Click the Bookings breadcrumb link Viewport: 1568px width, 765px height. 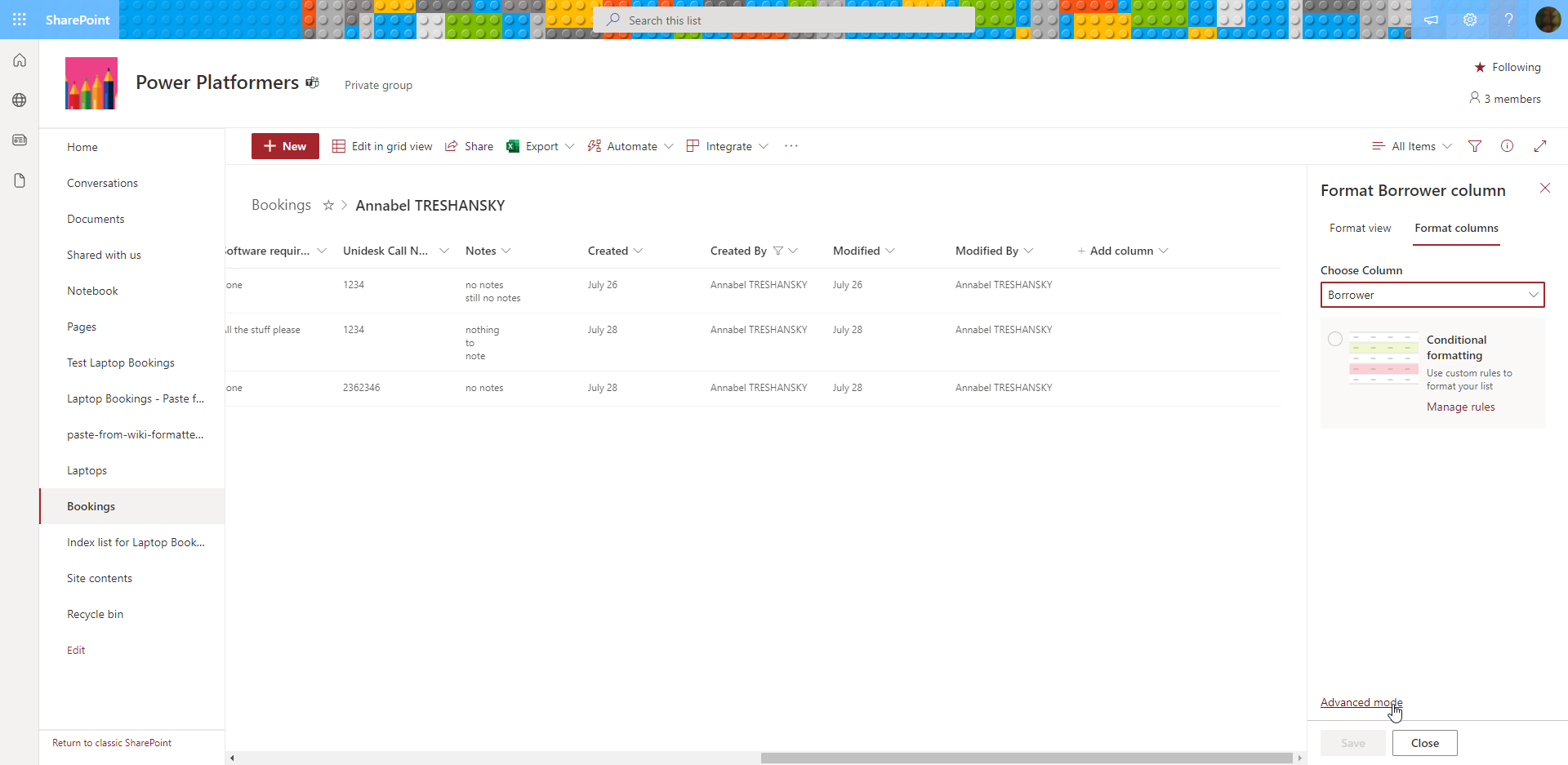pyautogui.click(x=281, y=205)
